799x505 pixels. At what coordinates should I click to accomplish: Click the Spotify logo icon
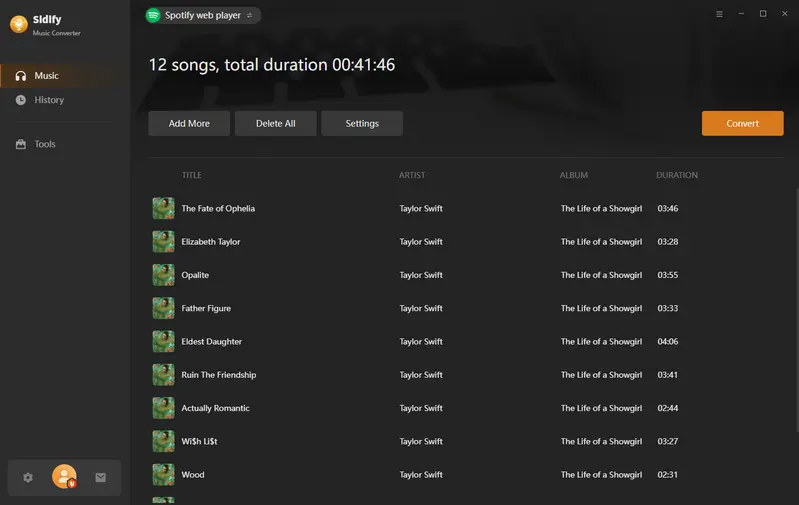tap(153, 15)
